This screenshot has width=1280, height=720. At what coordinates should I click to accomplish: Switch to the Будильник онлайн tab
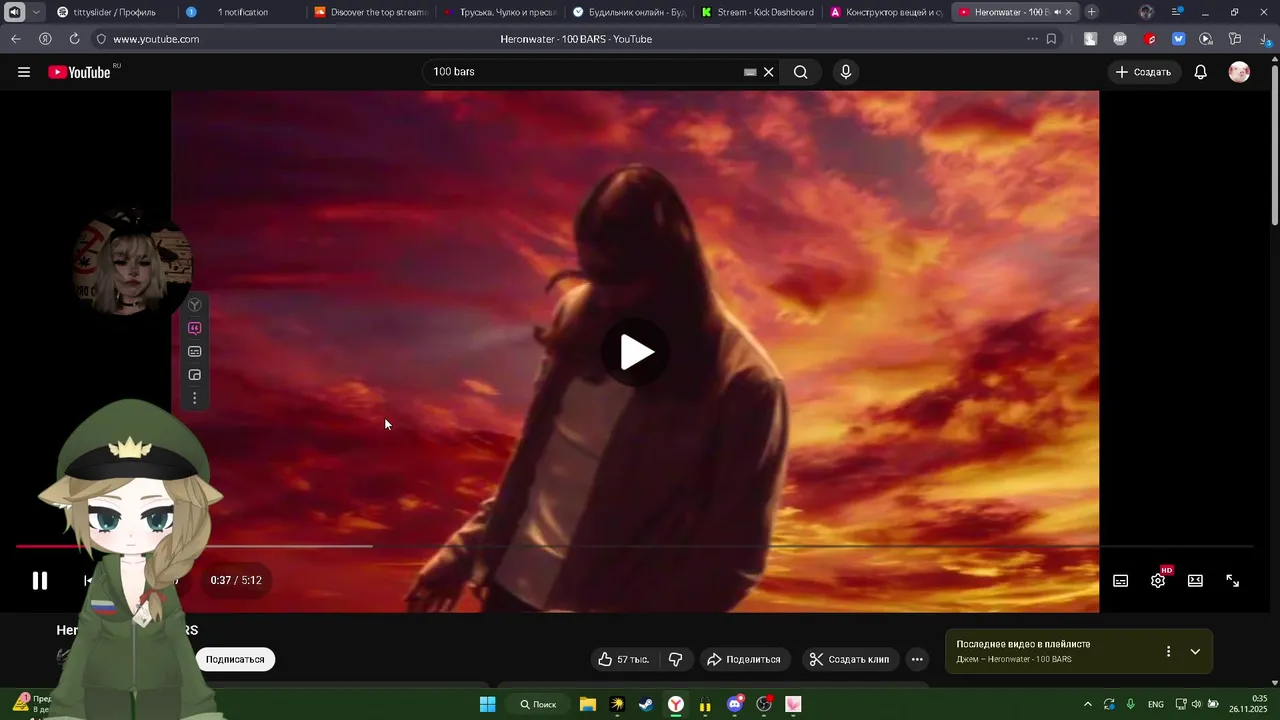(x=629, y=12)
